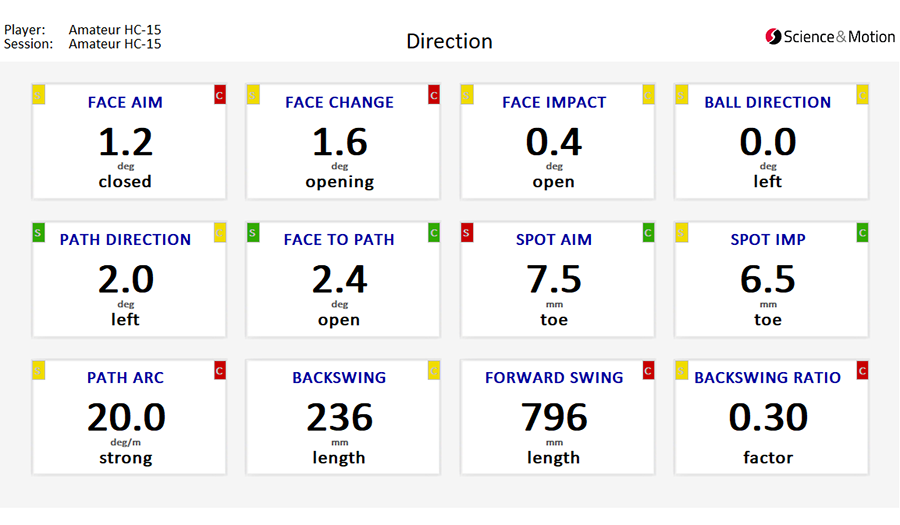900x525 pixels.
Task: Click the red C badge on Backswing Ratio
Action: tap(862, 371)
